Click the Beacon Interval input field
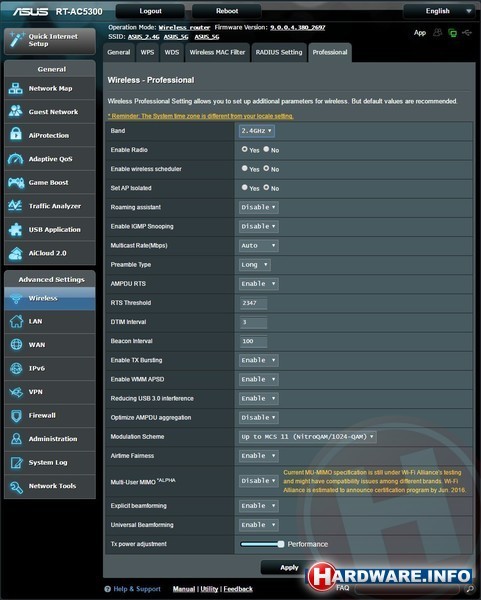Image resolution: width=481 pixels, height=600 pixels. click(253, 341)
